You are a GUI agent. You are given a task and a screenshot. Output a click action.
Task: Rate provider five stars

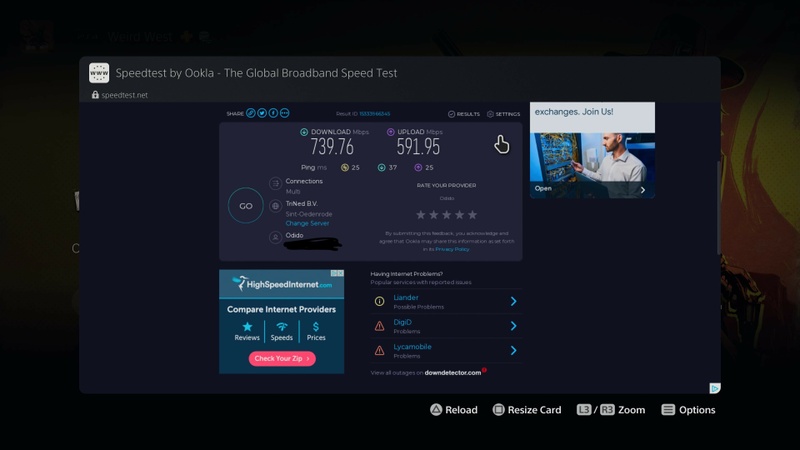[472, 215]
